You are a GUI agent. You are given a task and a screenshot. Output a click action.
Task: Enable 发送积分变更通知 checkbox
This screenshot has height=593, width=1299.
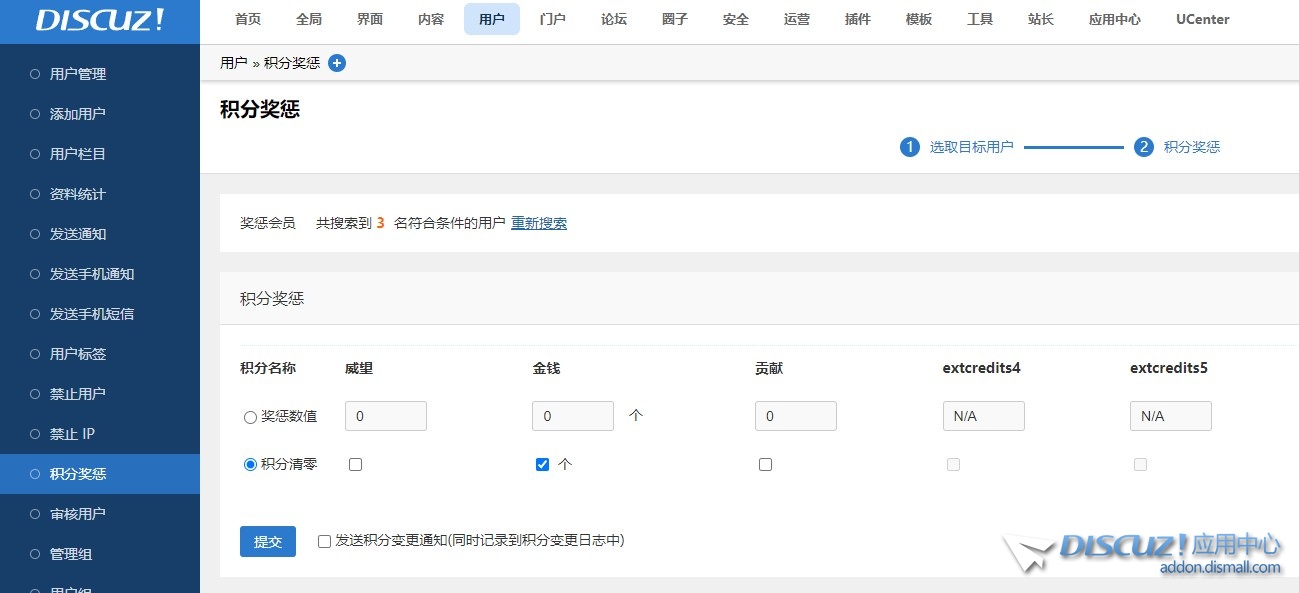pyautogui.click(x=324, y=541)
